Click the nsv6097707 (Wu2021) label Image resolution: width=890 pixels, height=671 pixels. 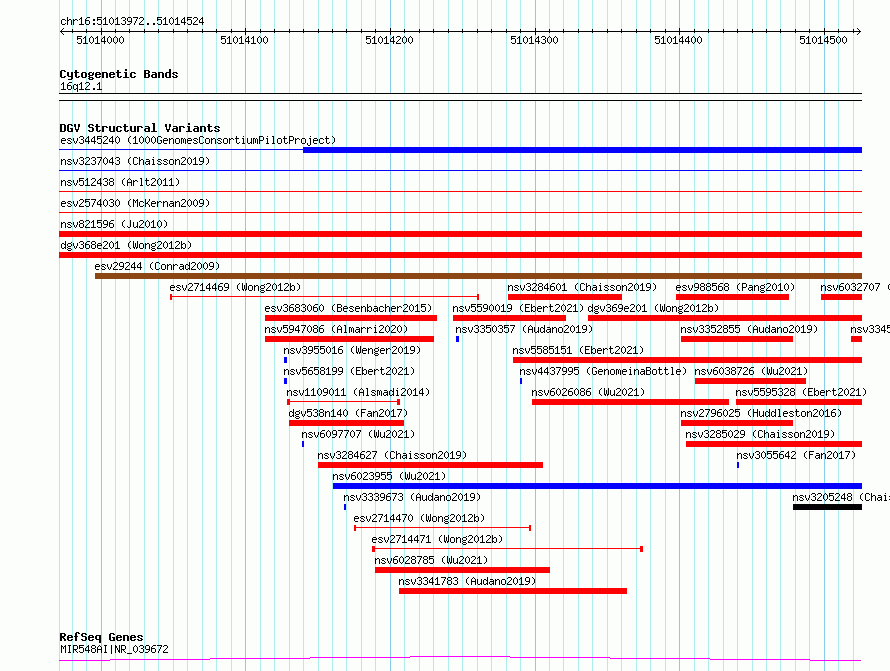click(358, 434)
